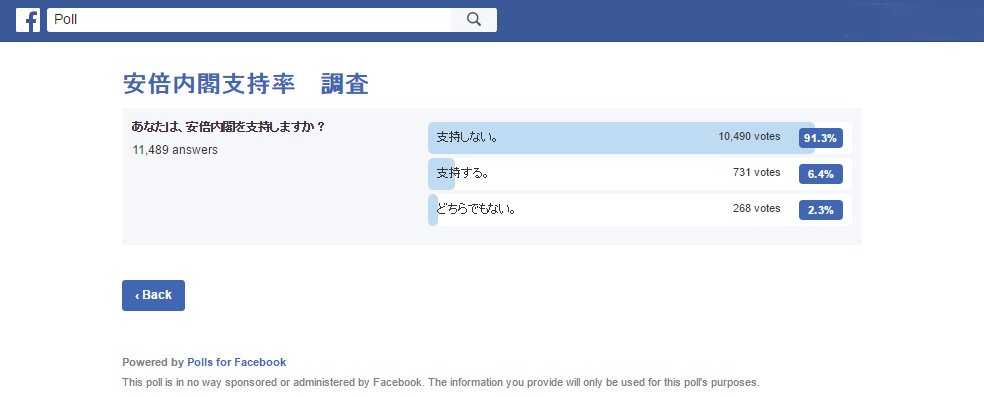Click the 2.3% percentage badge

coord(820,209)
